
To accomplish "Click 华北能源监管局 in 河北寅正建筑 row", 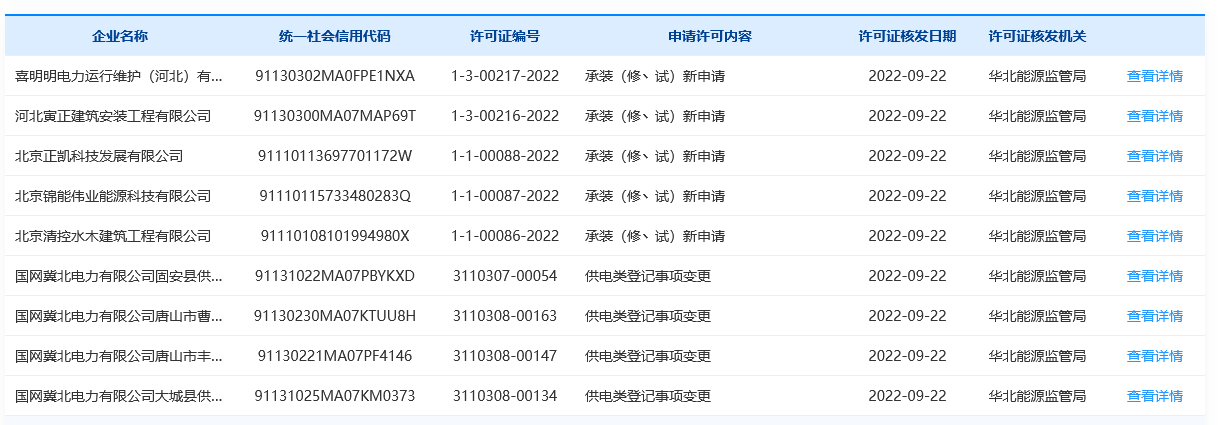I will coord(1037,116).
